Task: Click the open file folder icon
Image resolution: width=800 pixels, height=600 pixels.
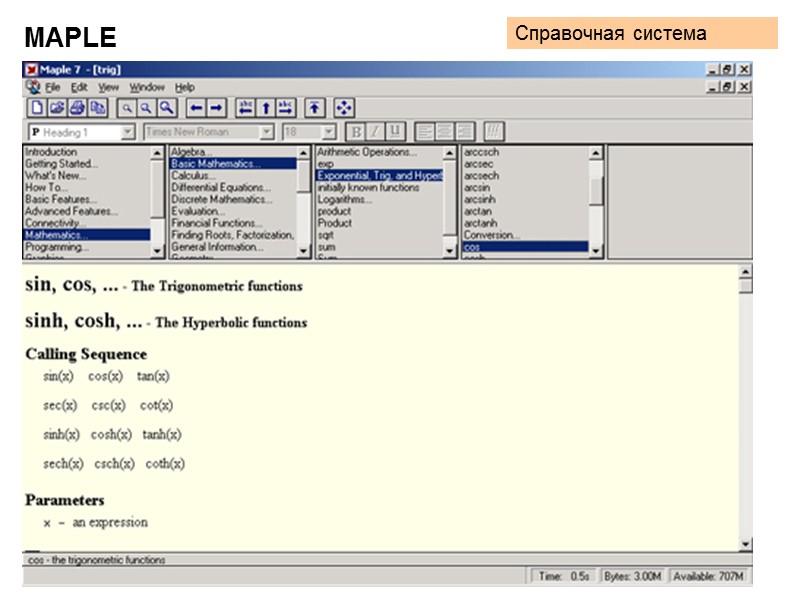Action: point(57,108)
